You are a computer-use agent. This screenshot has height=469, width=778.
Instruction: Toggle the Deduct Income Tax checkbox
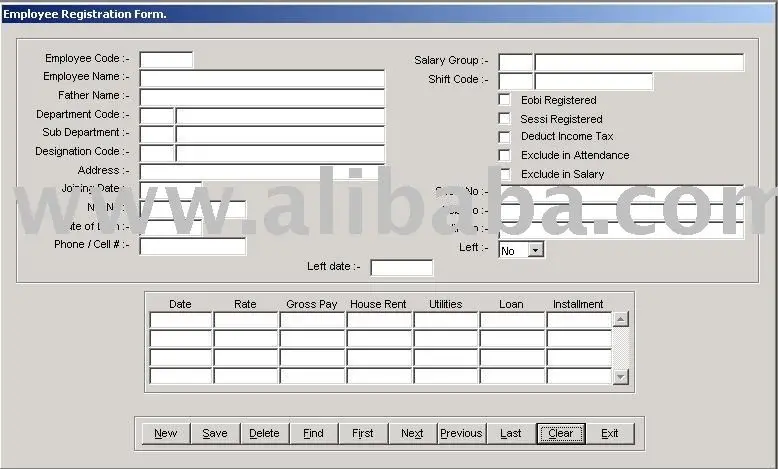504,137
